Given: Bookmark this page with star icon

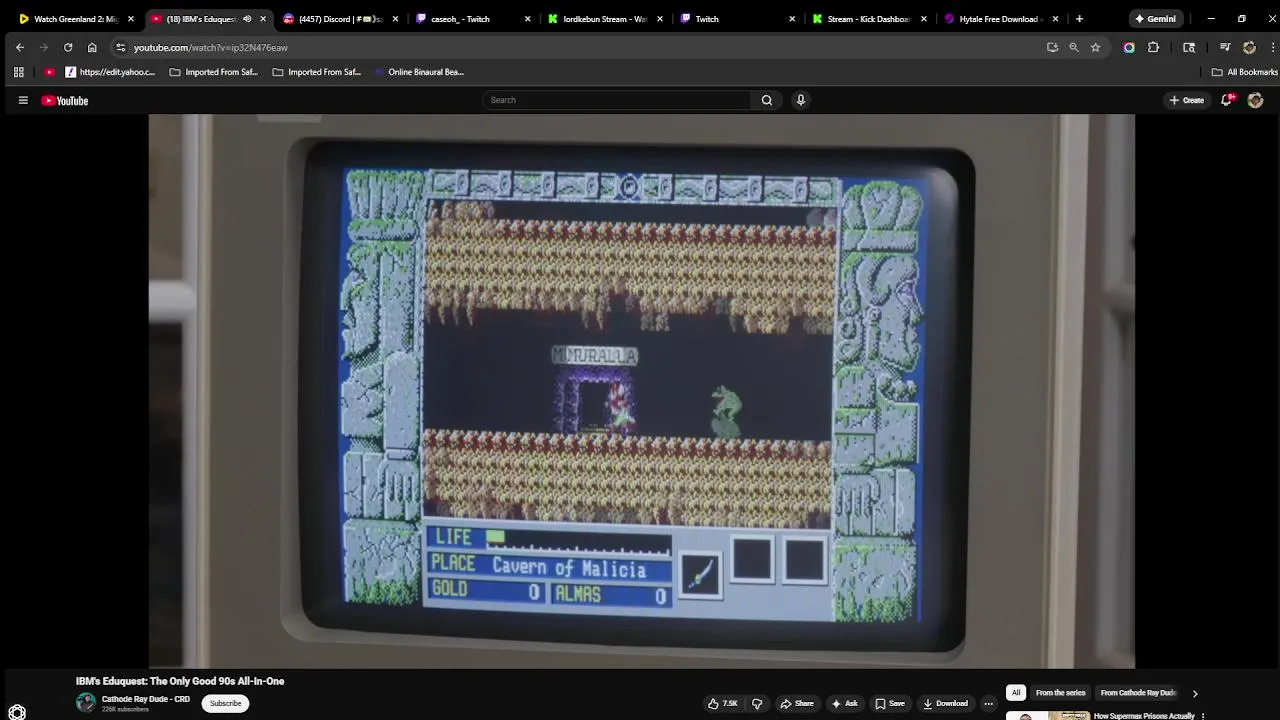Looking at the screenshot, I should pos(1095,47).
